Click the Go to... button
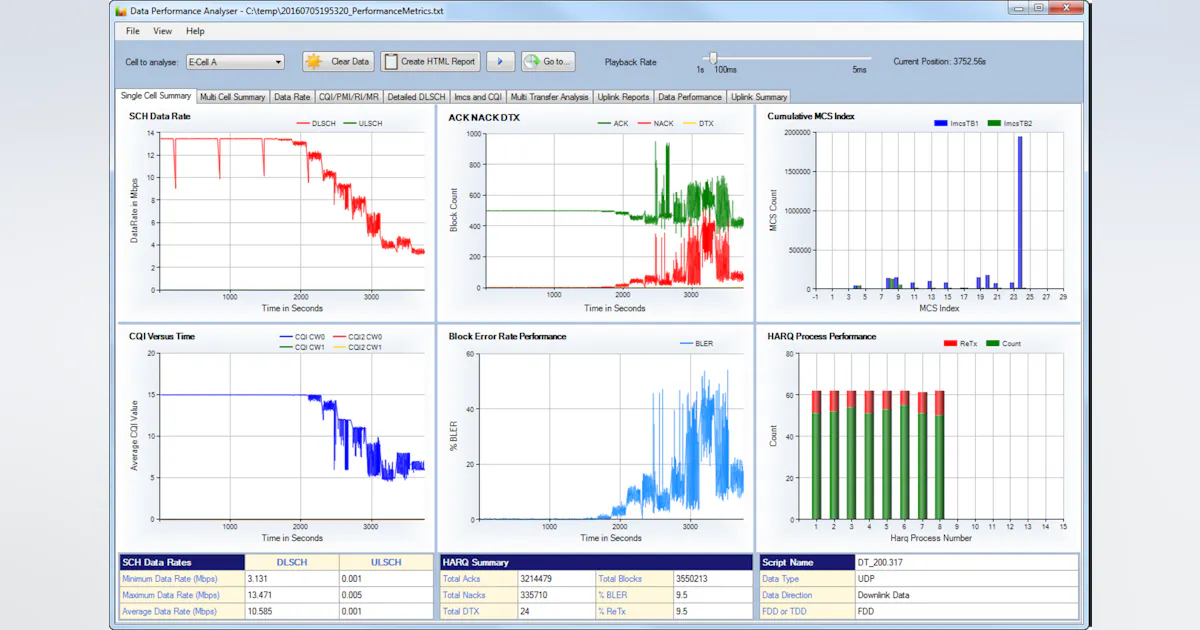This screenshot has height=630, width=1200. point(548,61)
